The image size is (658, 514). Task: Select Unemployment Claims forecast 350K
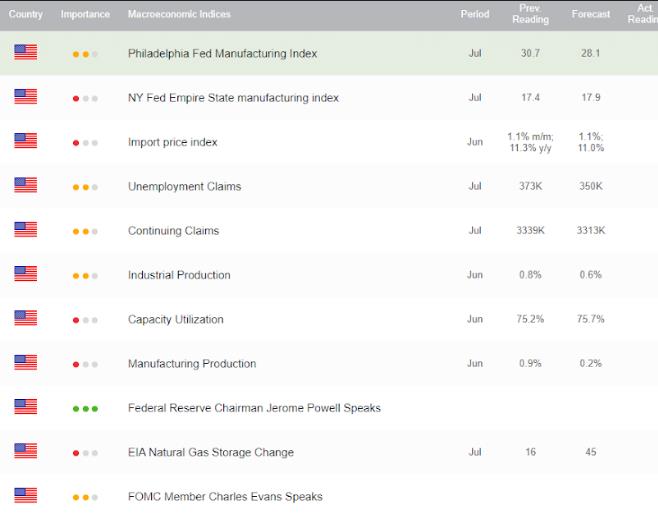coord(591,186)
